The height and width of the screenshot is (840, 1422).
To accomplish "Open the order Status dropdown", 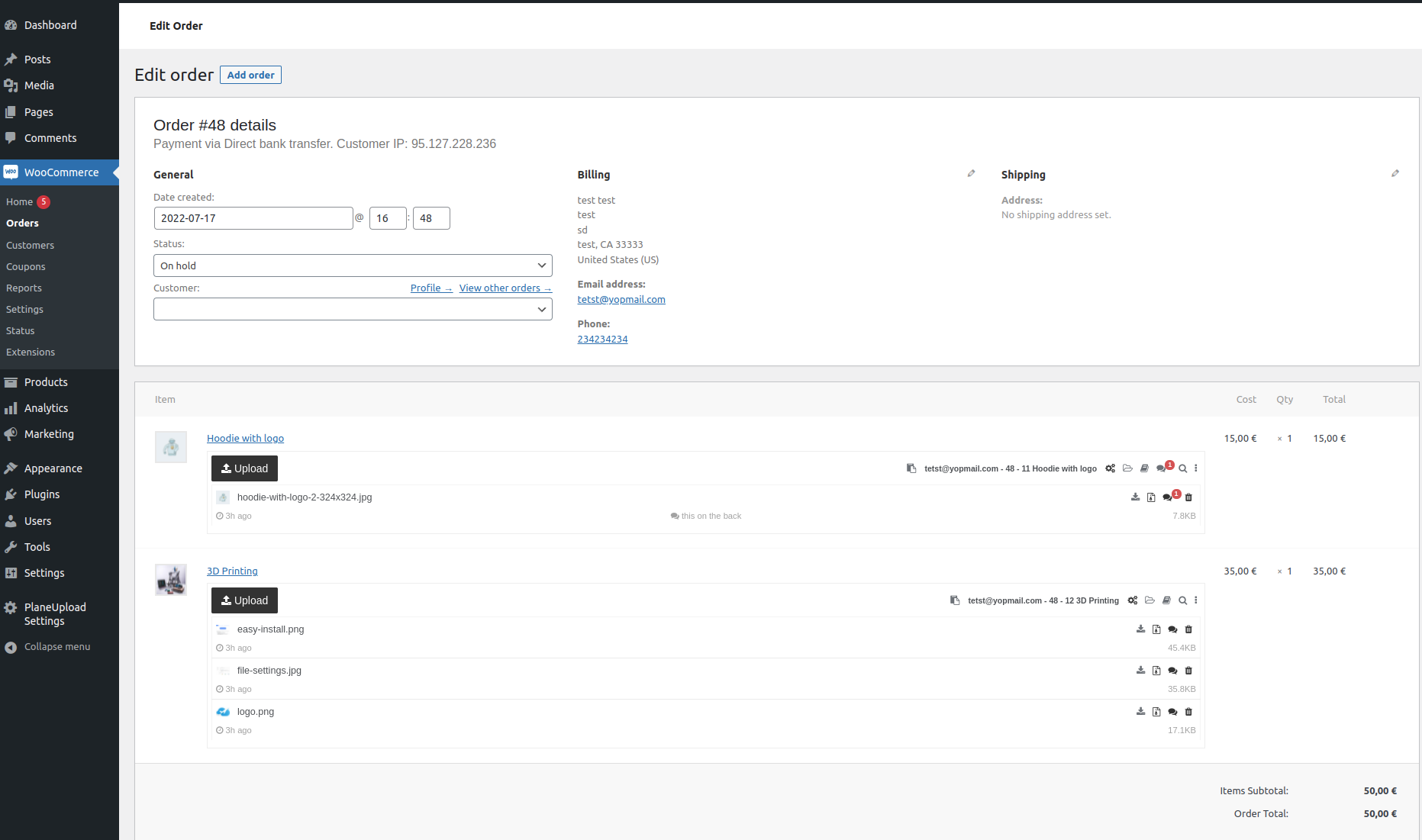I will (352, 266).
